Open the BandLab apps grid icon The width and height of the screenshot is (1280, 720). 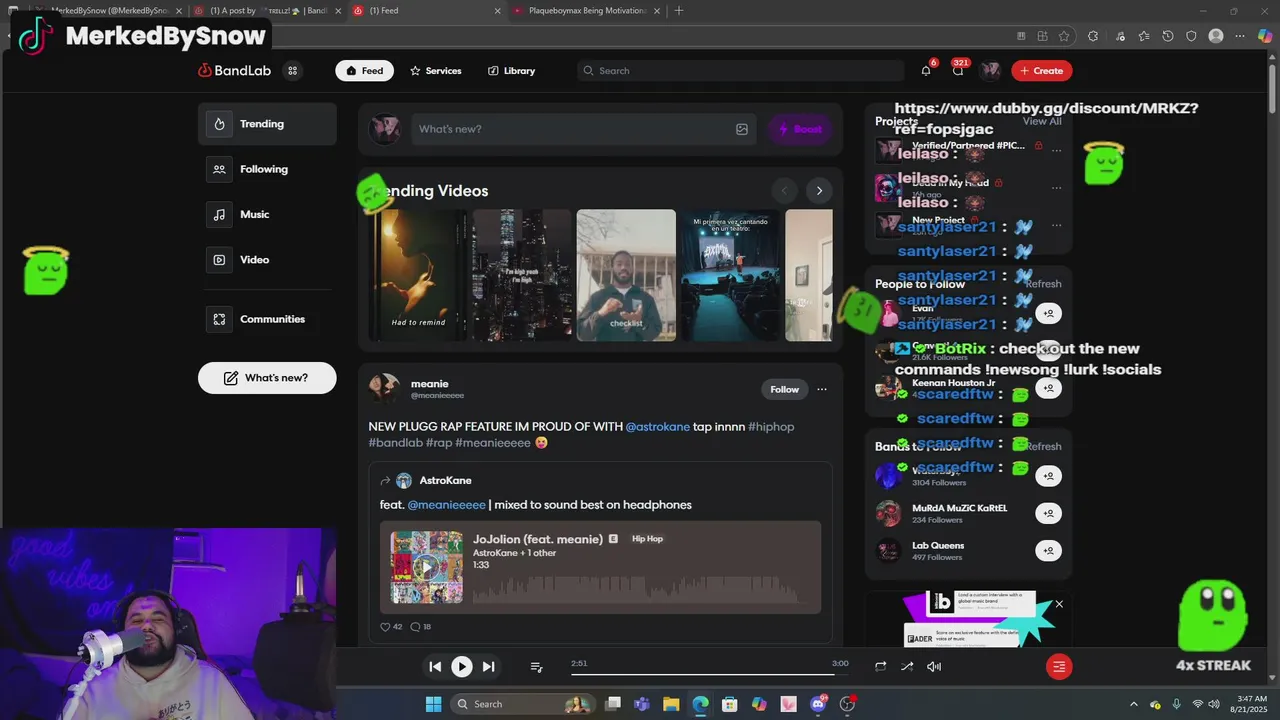tap(292, 71)
